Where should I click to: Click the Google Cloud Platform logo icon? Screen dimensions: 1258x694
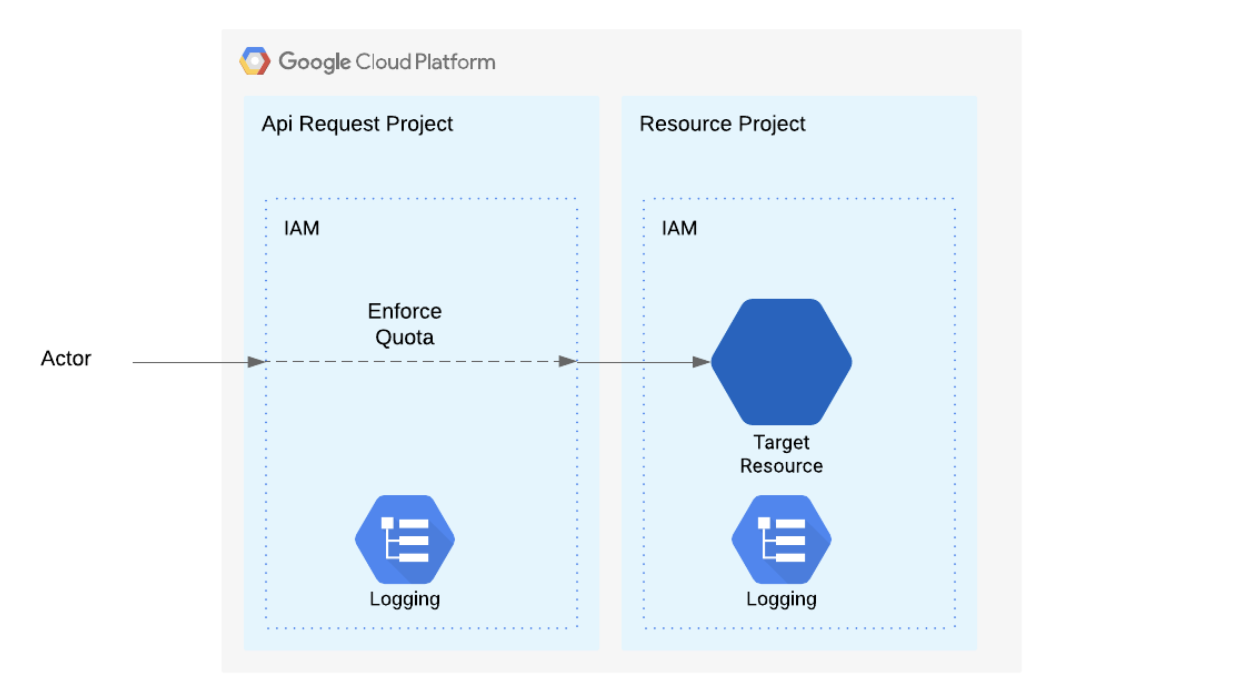pyautogui.click(x=255, y=60)
